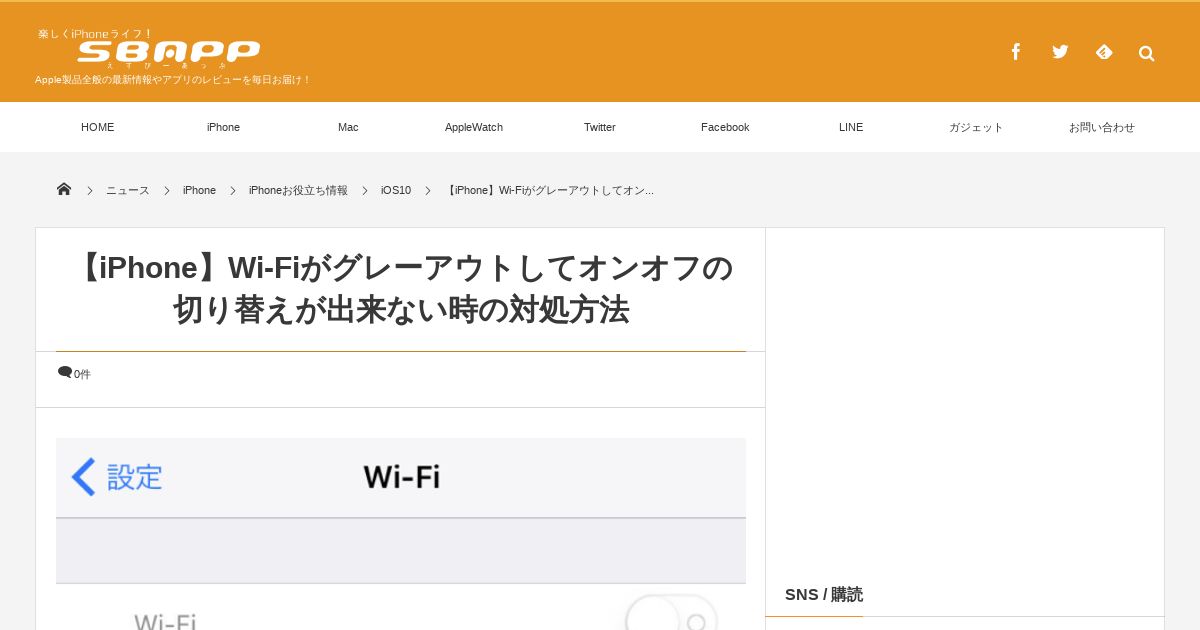Screen dimensions: 1200x630
Task: Go to the AppleWatch menu section
Action: (474, 127)
